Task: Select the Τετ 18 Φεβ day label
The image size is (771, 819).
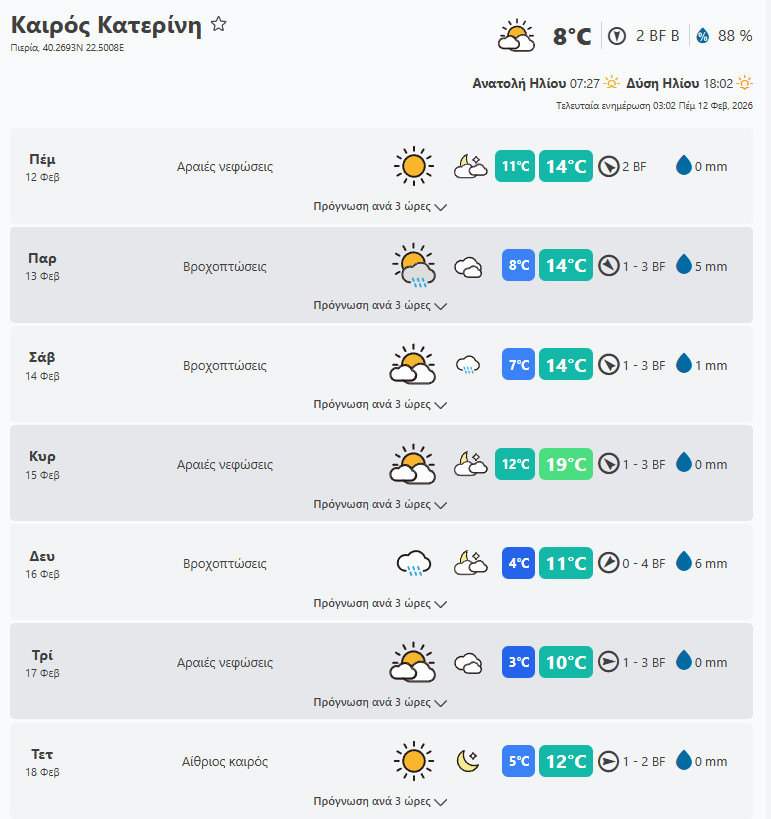Action: pyautogui.click(x=42, y=761)
